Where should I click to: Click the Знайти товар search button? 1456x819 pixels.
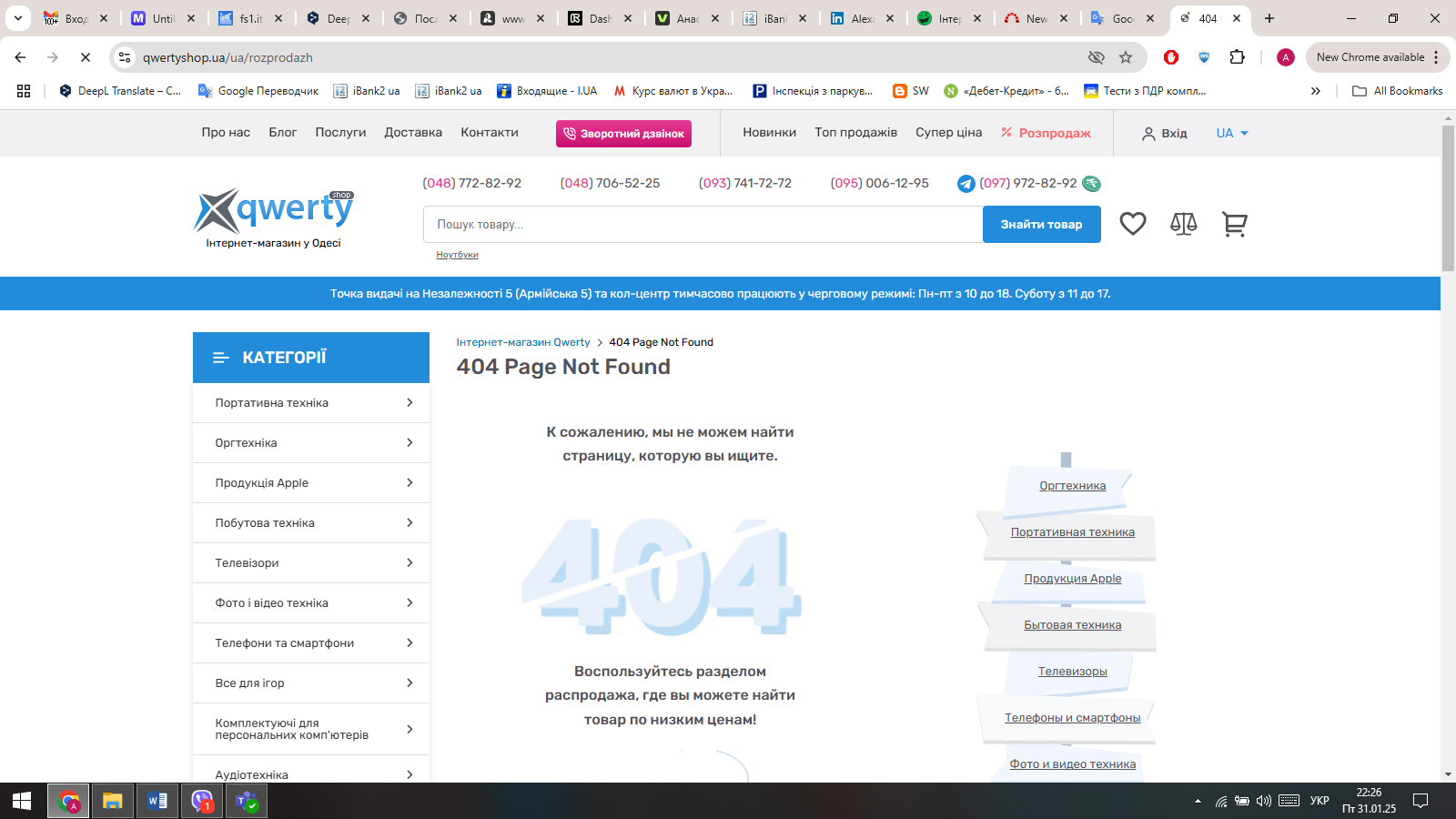click(x=1041, y=225)
